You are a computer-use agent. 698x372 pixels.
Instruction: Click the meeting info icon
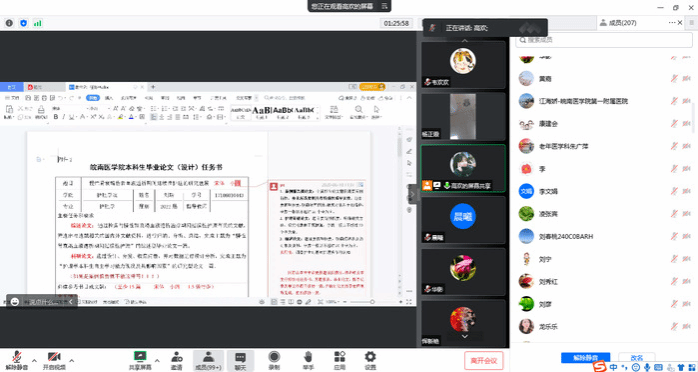click(x=9, y=23)
